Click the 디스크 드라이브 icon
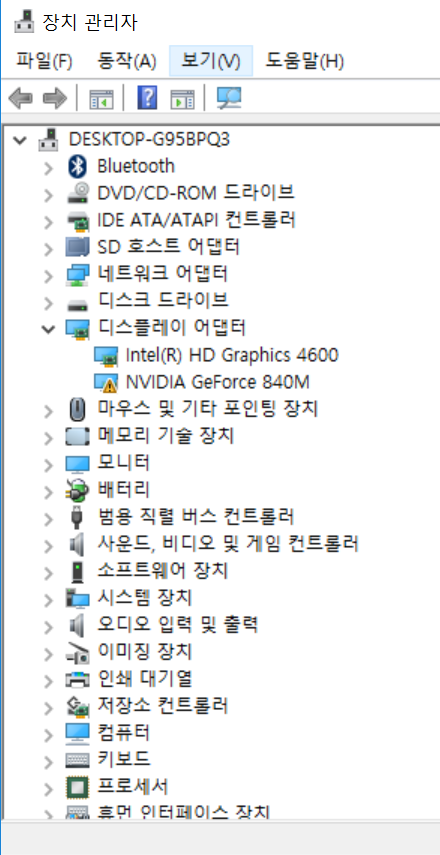Image resolution: width=440 pixels, height=855 pixels. point(77,303)
